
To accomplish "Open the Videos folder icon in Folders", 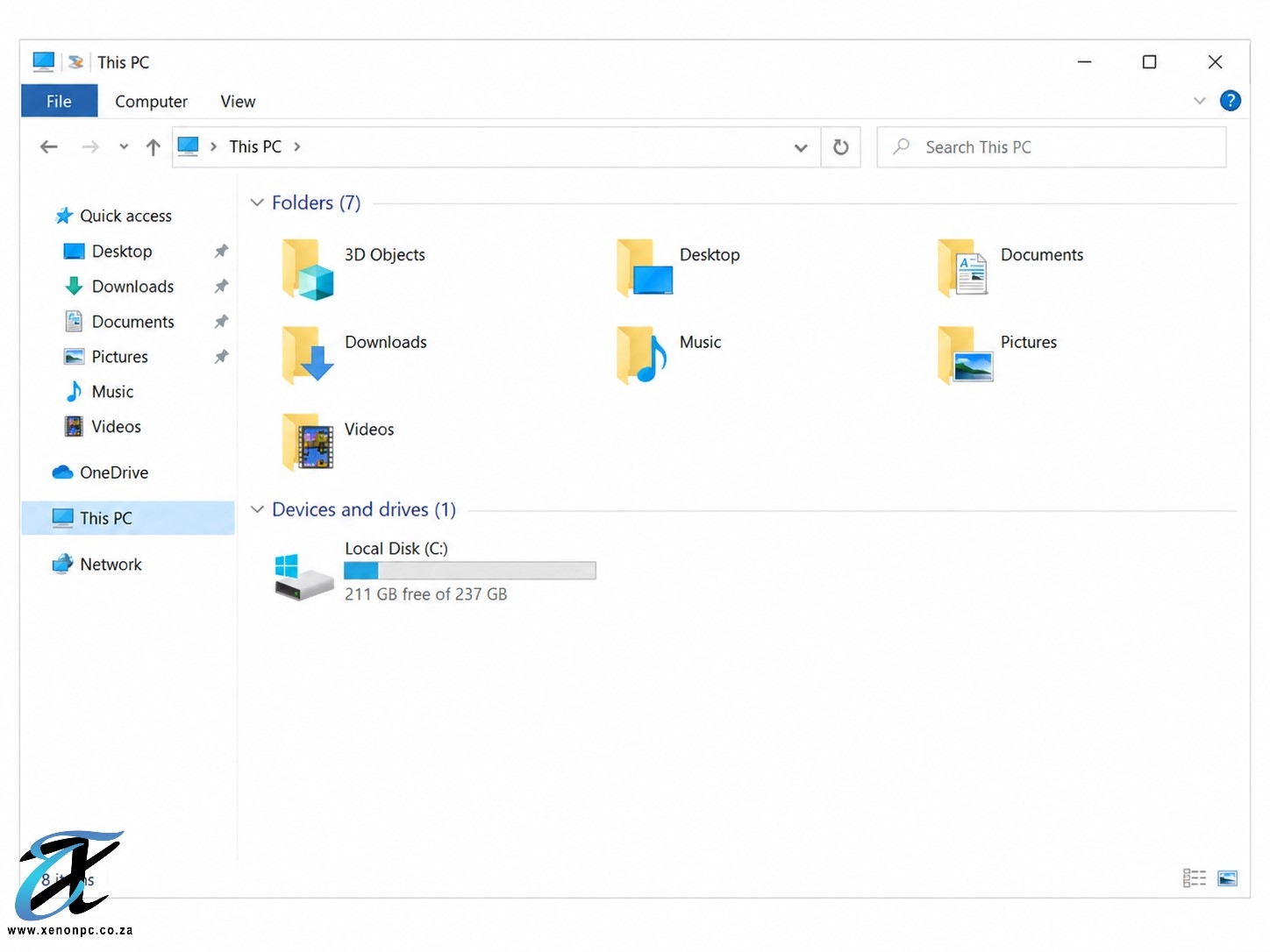I will 308,442.
